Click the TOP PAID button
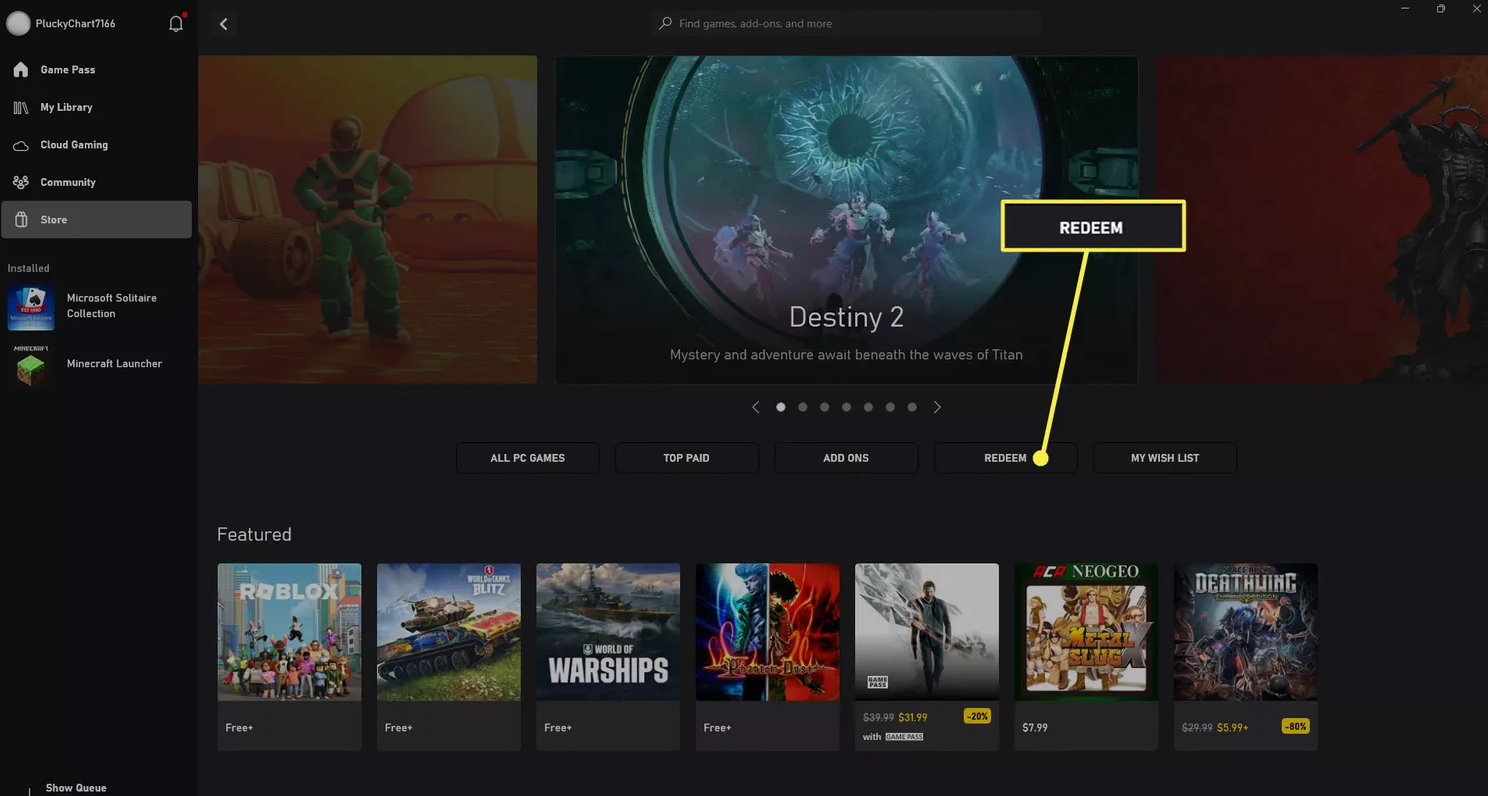Screen dimensions: 1488x796 click(687, 458)
